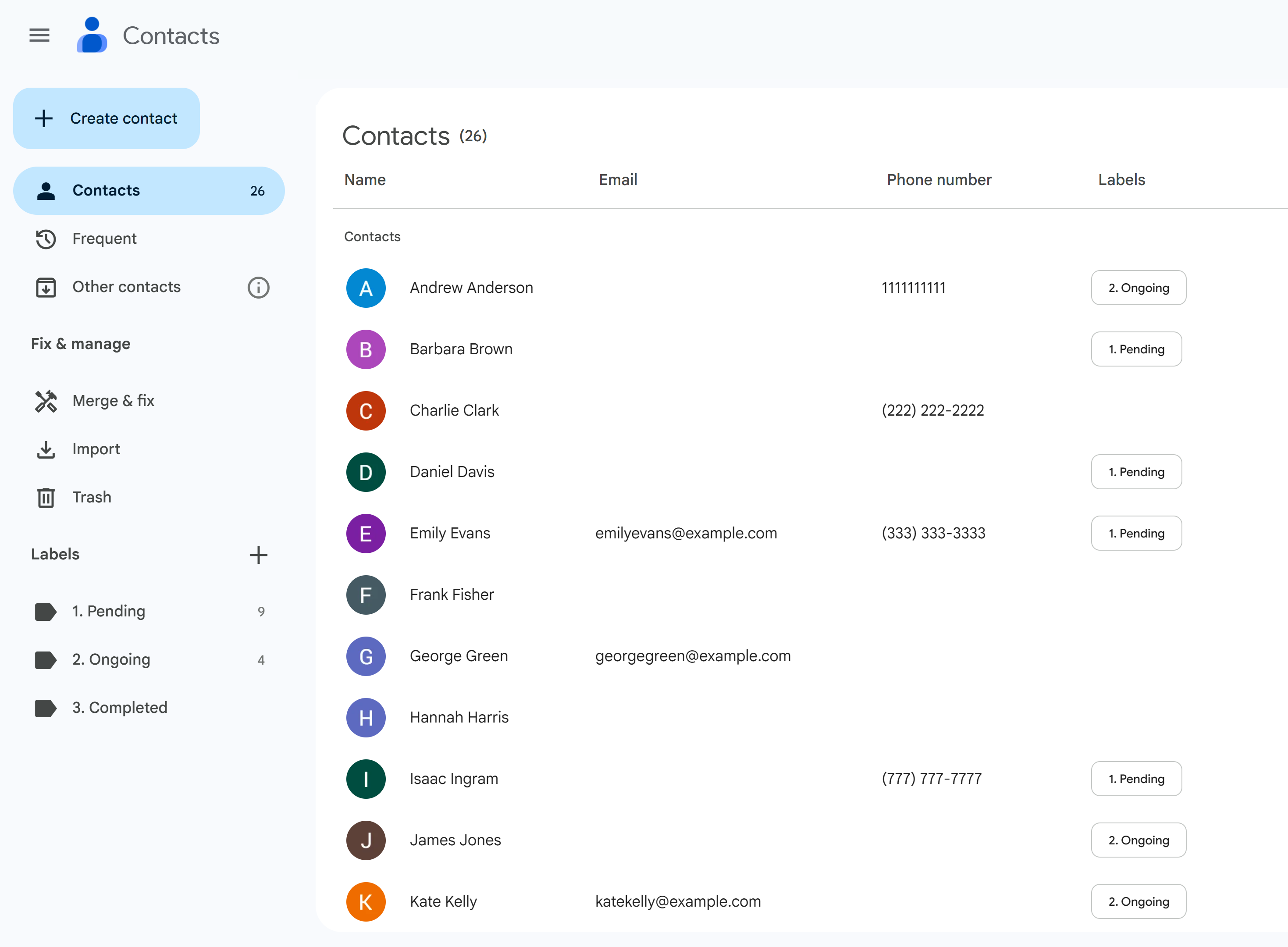Open the Charlie Clark contact row
The image size is (1288, 947).
(x=455, y=410)
